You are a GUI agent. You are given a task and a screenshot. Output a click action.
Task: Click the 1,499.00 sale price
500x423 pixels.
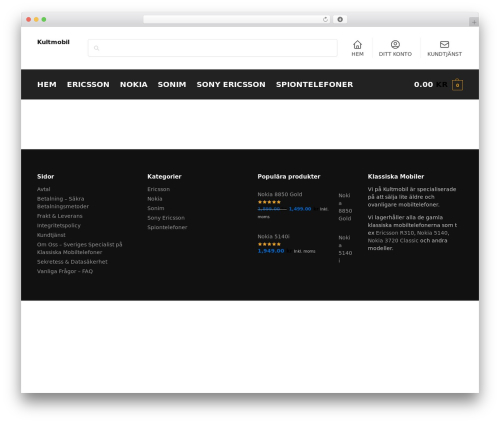click(x=300, y=209)
